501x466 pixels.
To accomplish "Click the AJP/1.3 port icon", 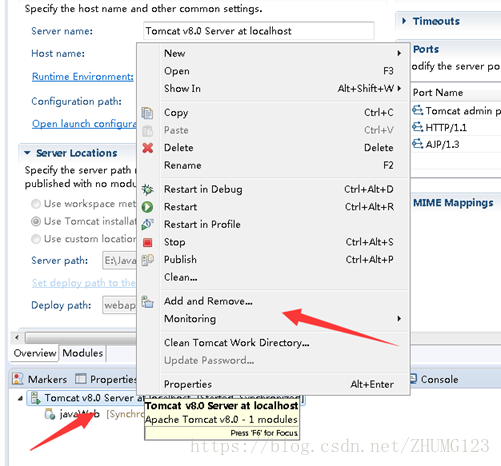I will (418, 144).
